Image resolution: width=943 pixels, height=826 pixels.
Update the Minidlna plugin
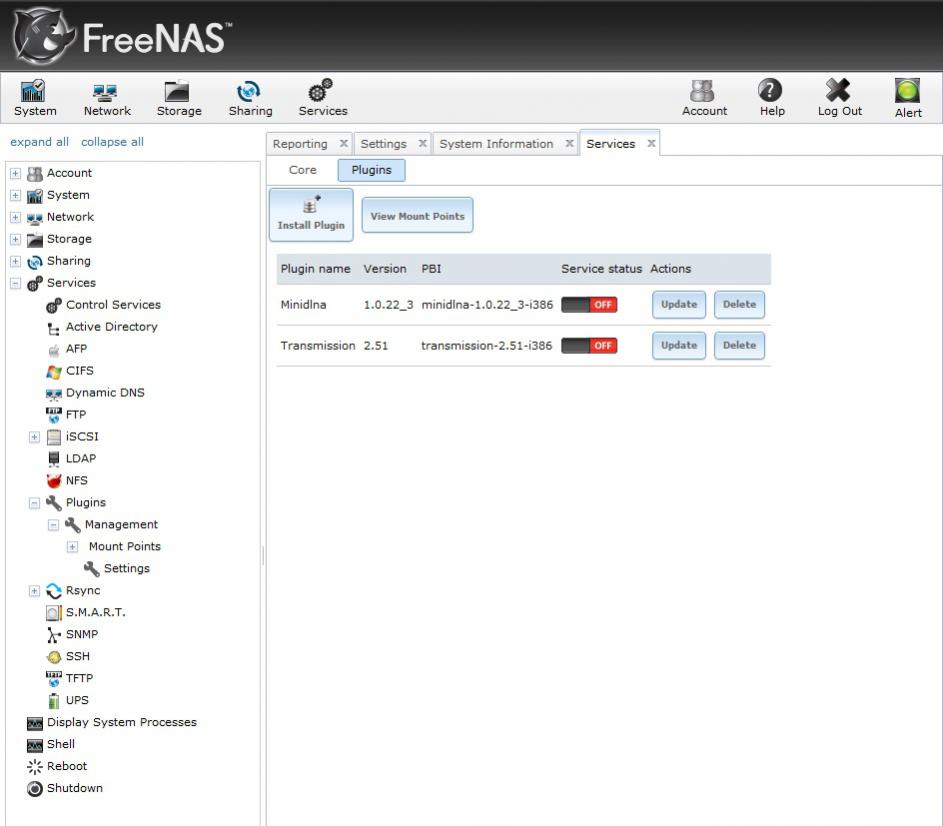(679, 304)
